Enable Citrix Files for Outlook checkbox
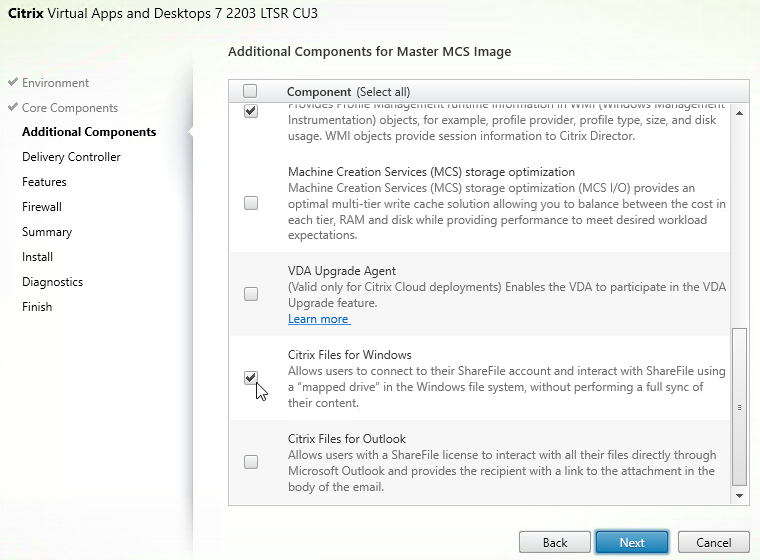 point(251,462)
